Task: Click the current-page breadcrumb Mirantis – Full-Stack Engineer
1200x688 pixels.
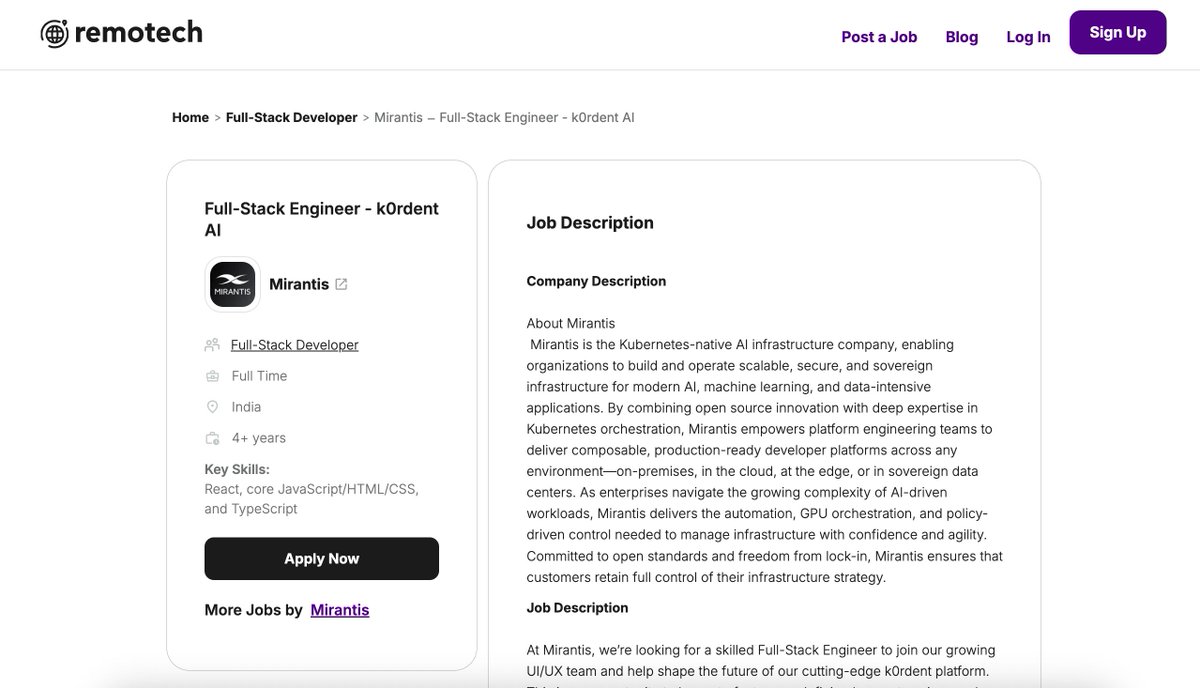Action: [x=504, y=117]
